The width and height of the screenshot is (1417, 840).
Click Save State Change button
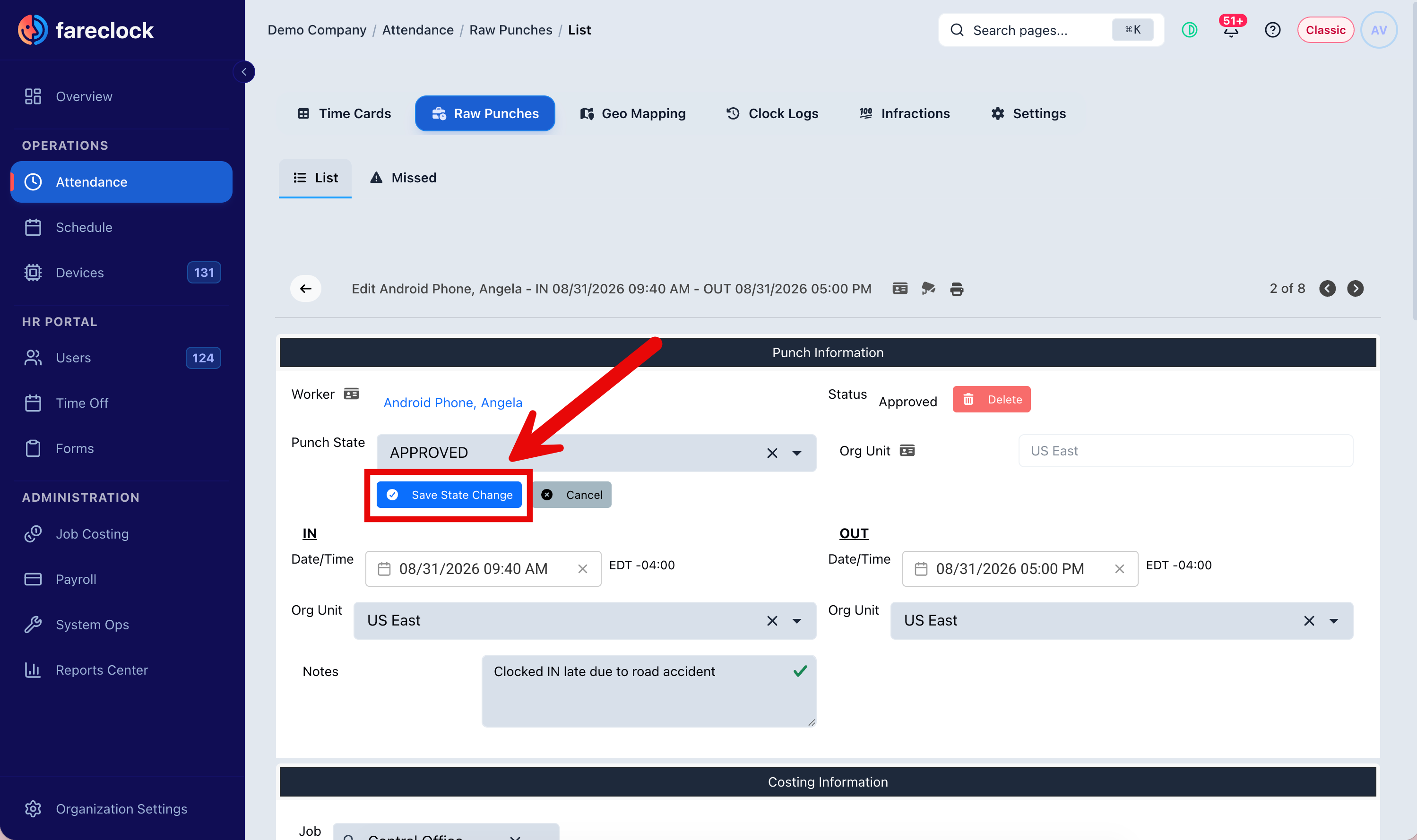click(449, 495)
